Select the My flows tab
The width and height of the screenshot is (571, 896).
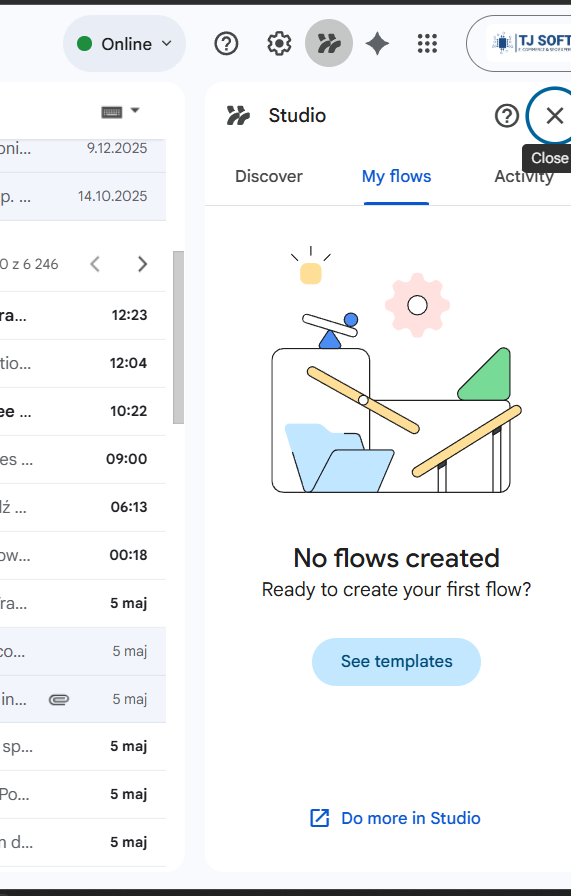point(396,177)
